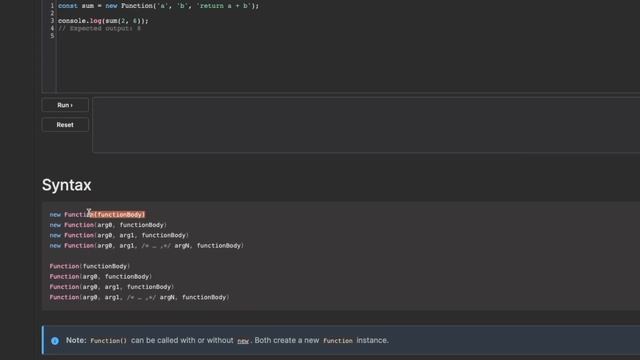Click the Syntax heading
This screenshot has height=360, width=640.
point(67,185)
